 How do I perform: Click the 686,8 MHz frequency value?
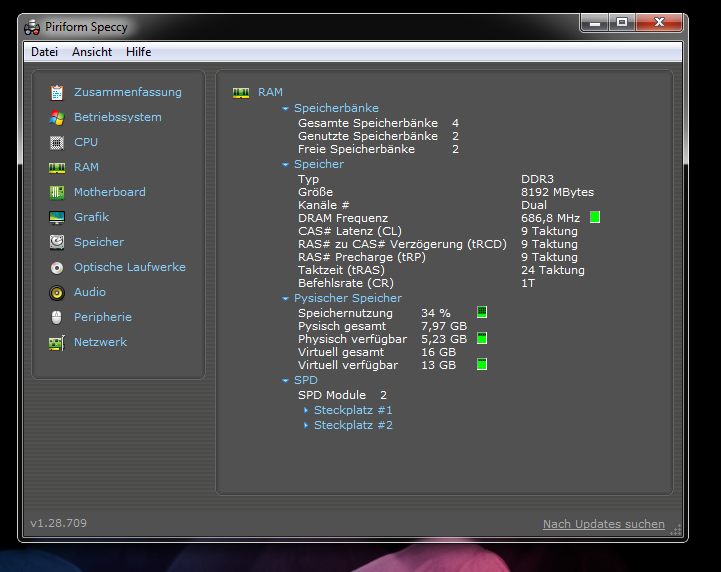coord(550,218)
